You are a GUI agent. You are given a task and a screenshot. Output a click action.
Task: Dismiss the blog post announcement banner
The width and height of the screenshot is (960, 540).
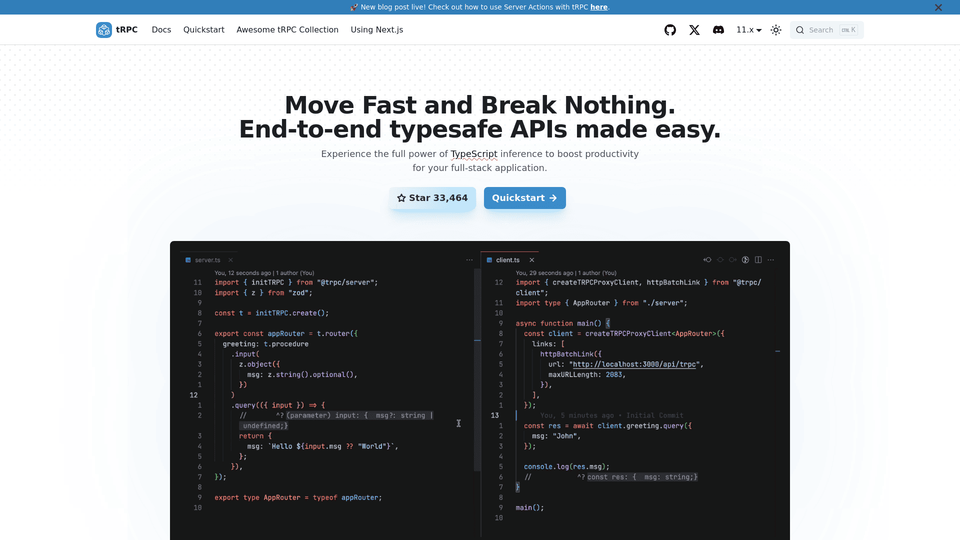click(938, 7)
